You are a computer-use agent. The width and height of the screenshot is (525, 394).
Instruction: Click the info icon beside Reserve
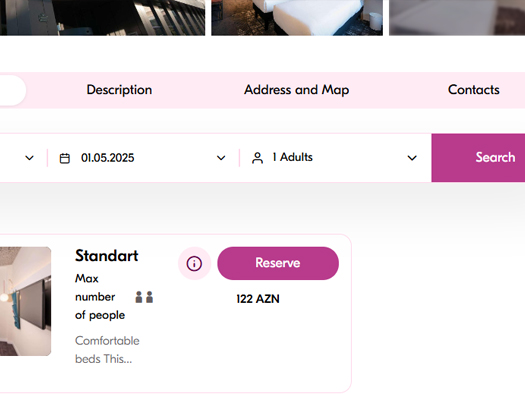(194, 263)
